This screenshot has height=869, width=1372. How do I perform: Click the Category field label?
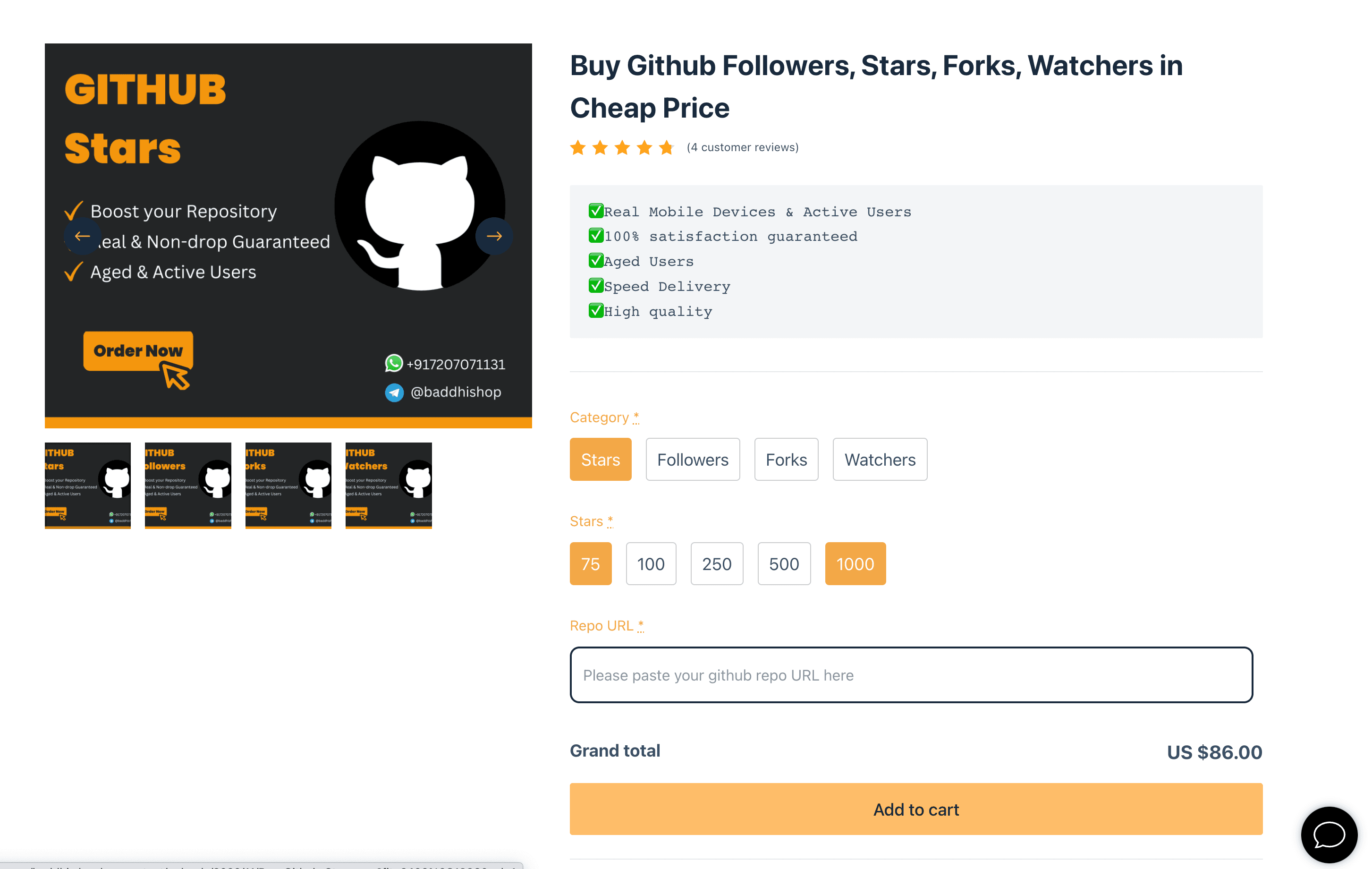tap(604, 417)
